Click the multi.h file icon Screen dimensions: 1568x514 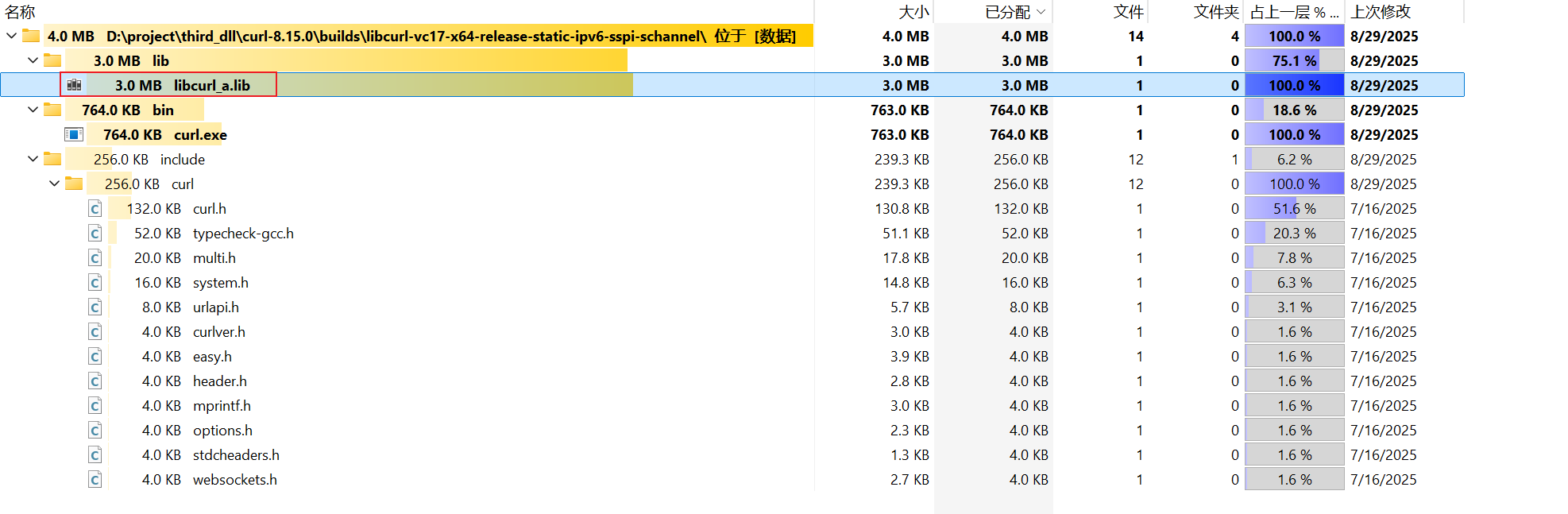(95, 257)
